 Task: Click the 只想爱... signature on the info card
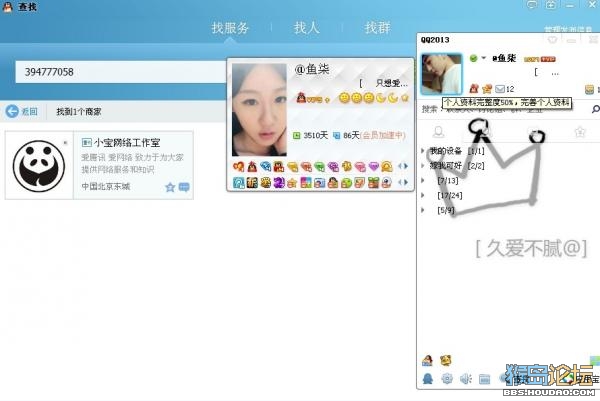pyautogui.click(x=391, y=83)
